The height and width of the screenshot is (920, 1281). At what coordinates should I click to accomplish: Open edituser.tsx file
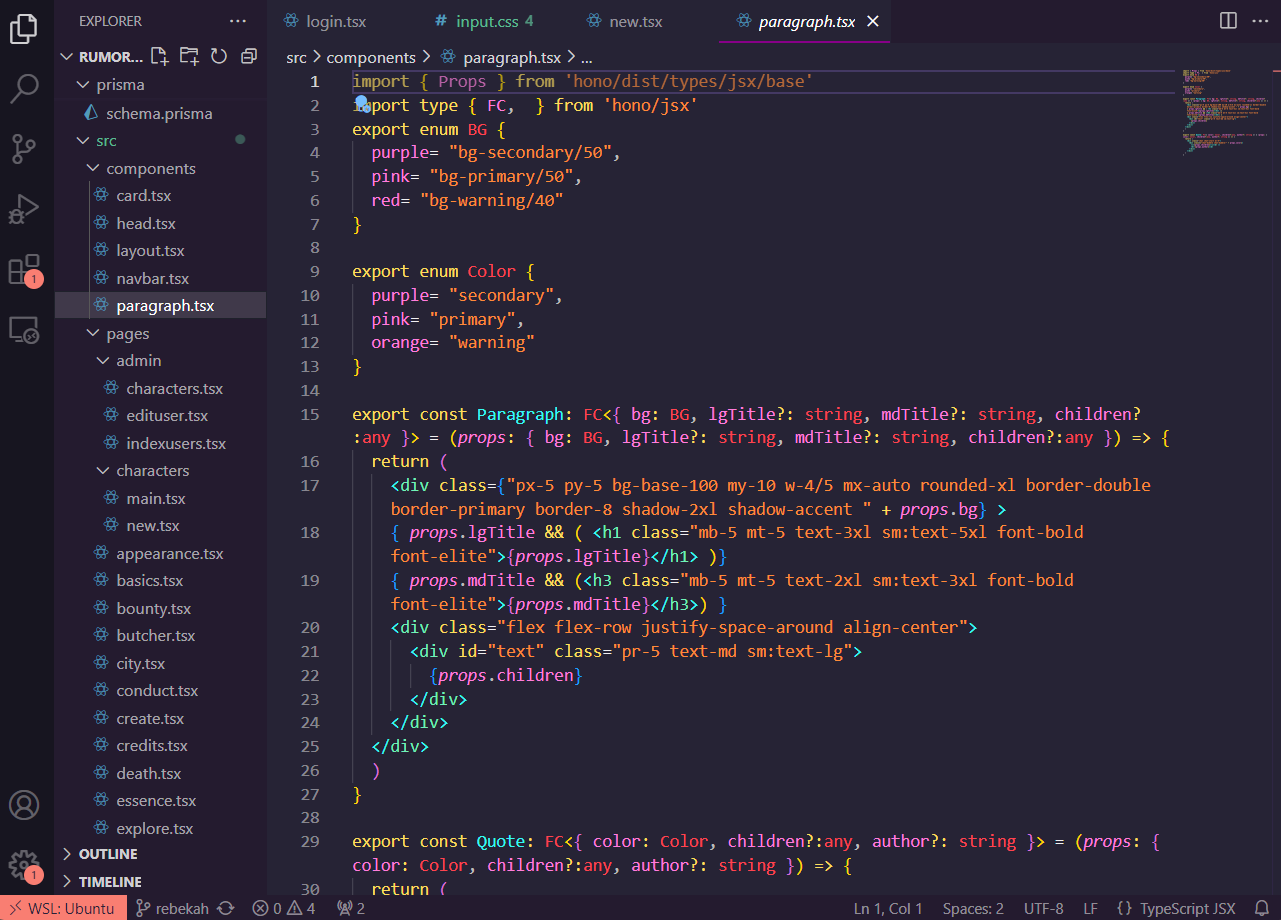click(x=167, y=415)
